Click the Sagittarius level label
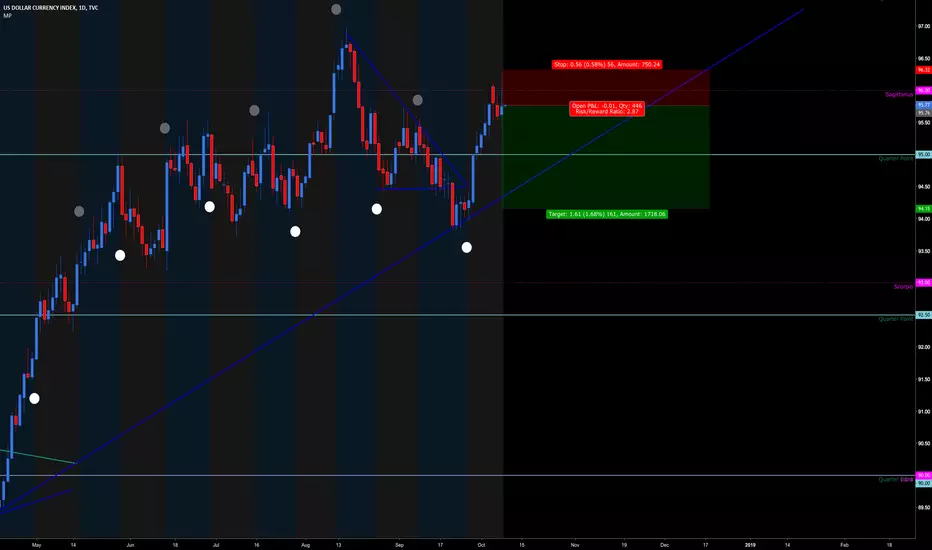 [899, 95]
